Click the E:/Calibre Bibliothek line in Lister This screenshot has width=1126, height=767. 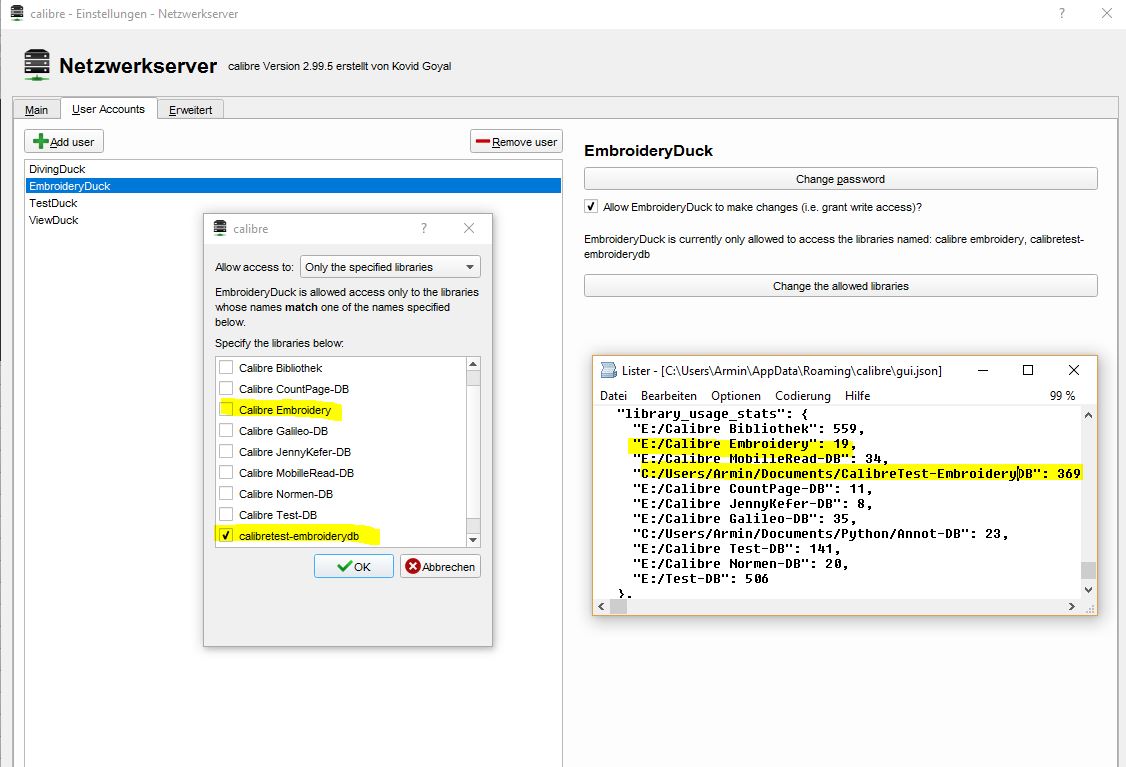click(748, 429)
